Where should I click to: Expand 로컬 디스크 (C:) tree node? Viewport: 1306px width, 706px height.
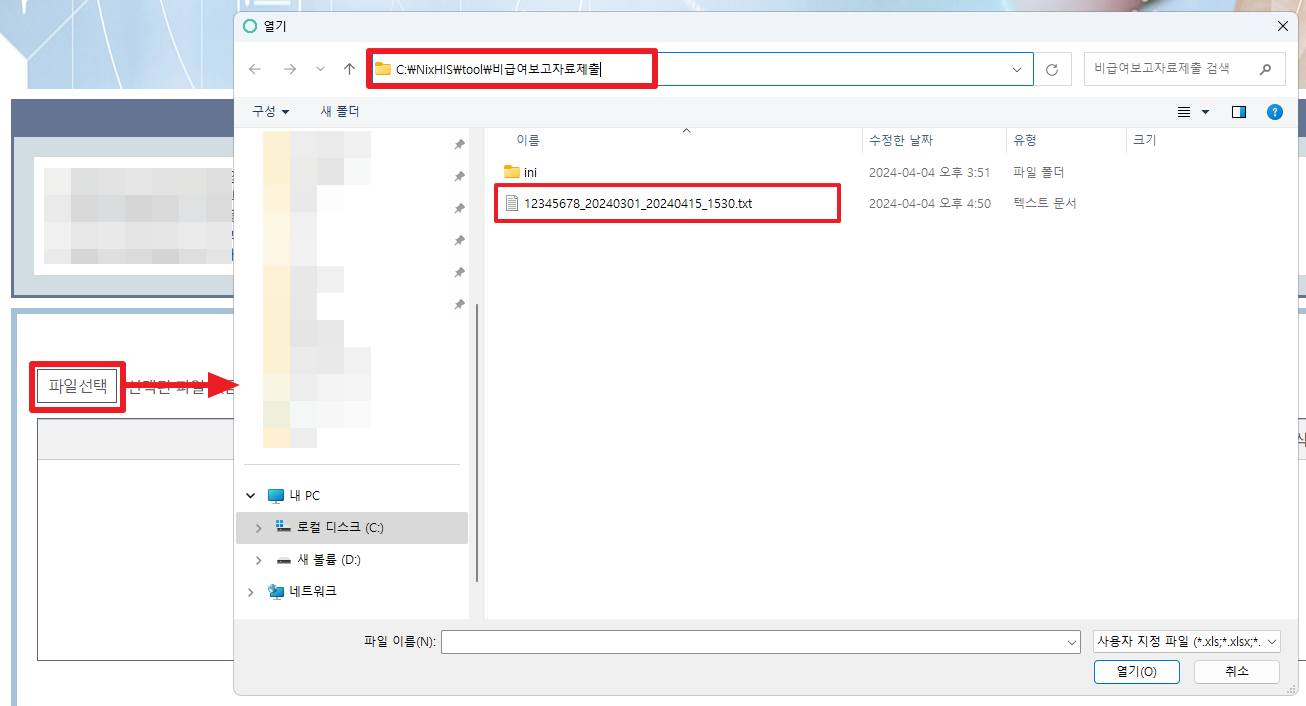[x=258, y=528]
